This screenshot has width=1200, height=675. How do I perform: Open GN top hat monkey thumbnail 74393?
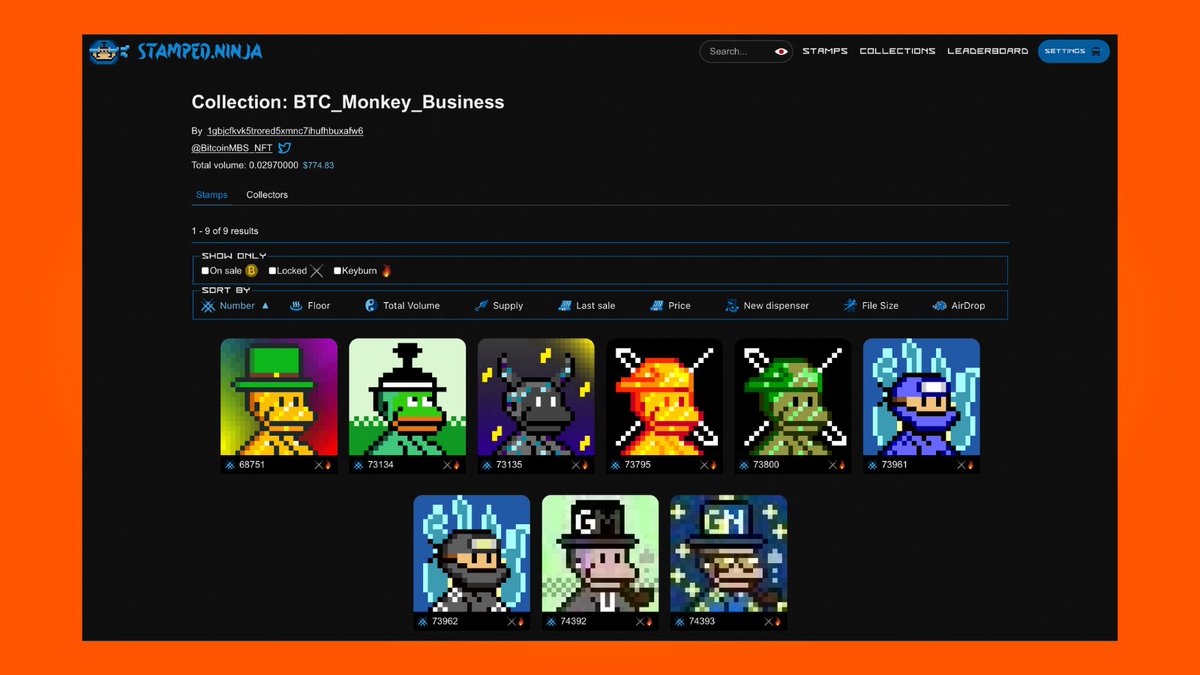tap(729, 553)
